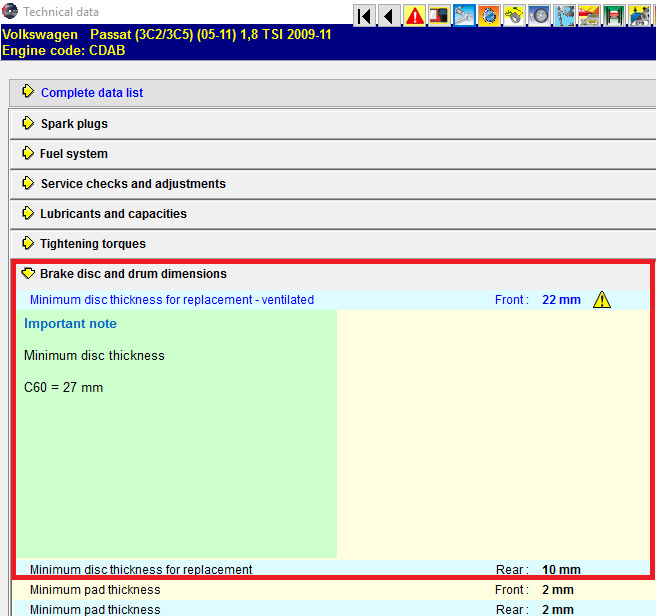Select the wrench and spanner technical data icon

pos(464,16)
